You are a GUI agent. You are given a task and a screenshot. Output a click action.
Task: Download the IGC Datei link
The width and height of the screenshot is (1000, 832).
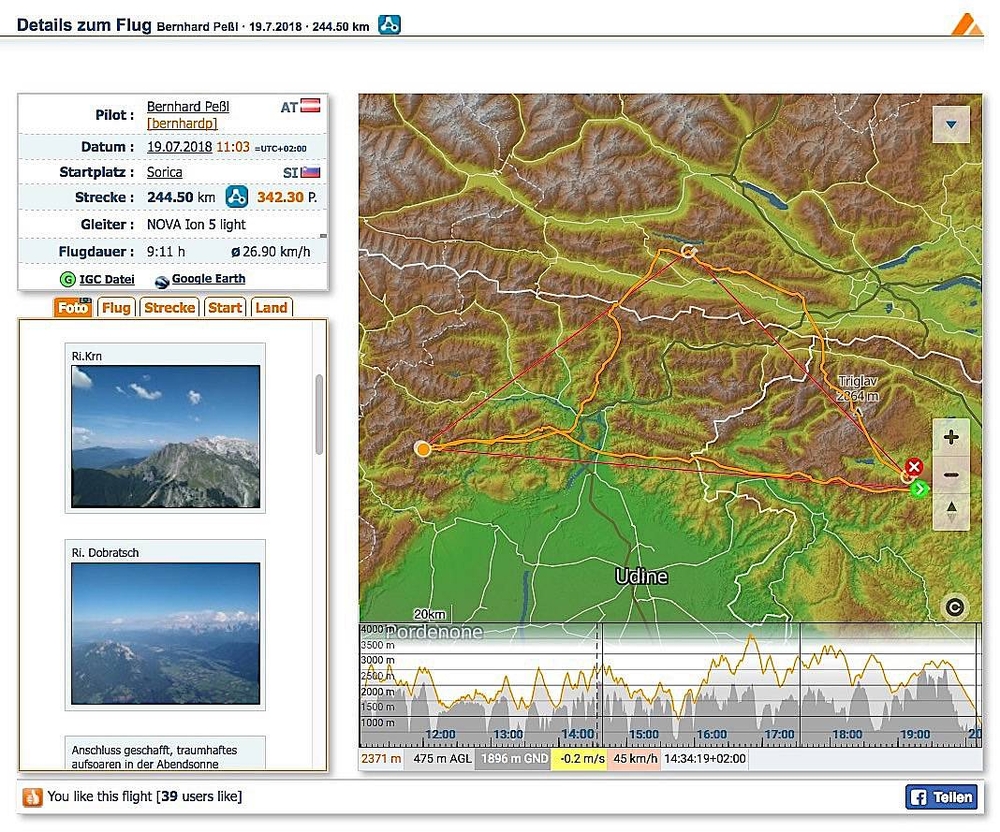pyautogui.click(x=107, y=279)
